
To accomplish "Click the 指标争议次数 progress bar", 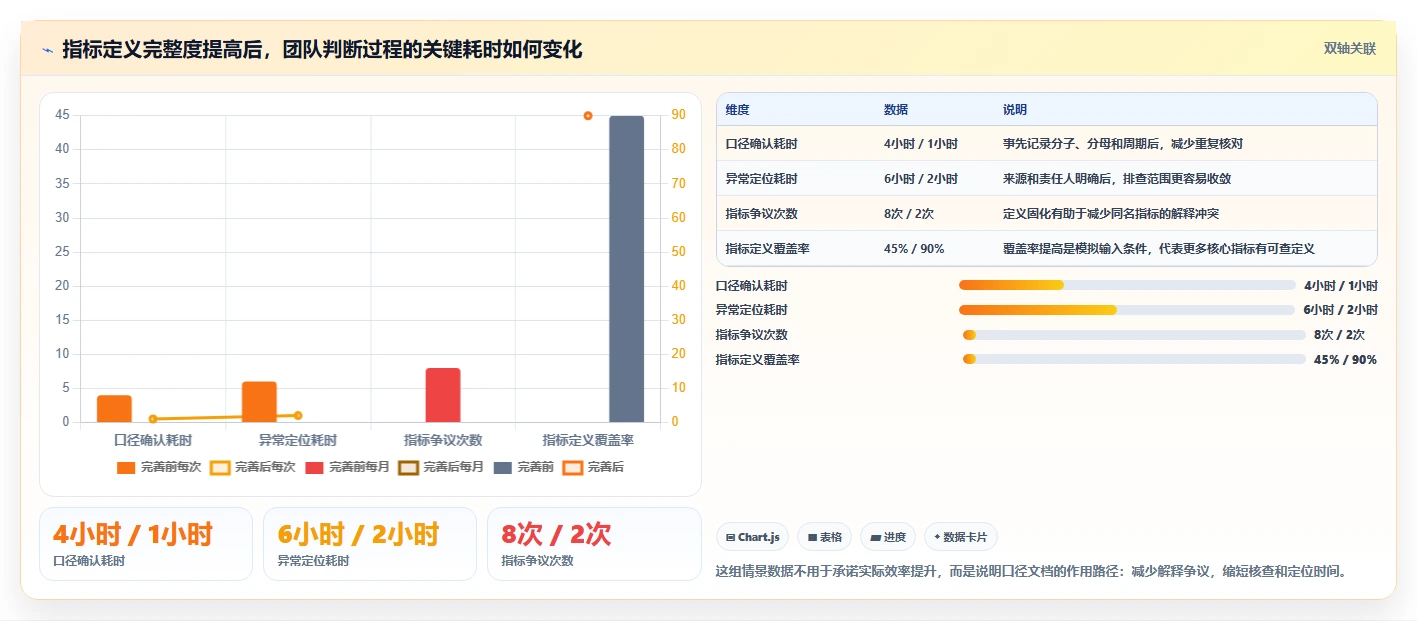I will (x=1134, y=335).
